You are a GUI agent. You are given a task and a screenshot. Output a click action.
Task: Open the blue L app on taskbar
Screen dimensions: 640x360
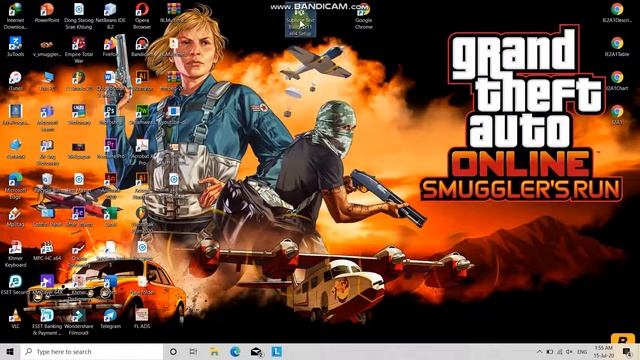click(x=277, y=351)
